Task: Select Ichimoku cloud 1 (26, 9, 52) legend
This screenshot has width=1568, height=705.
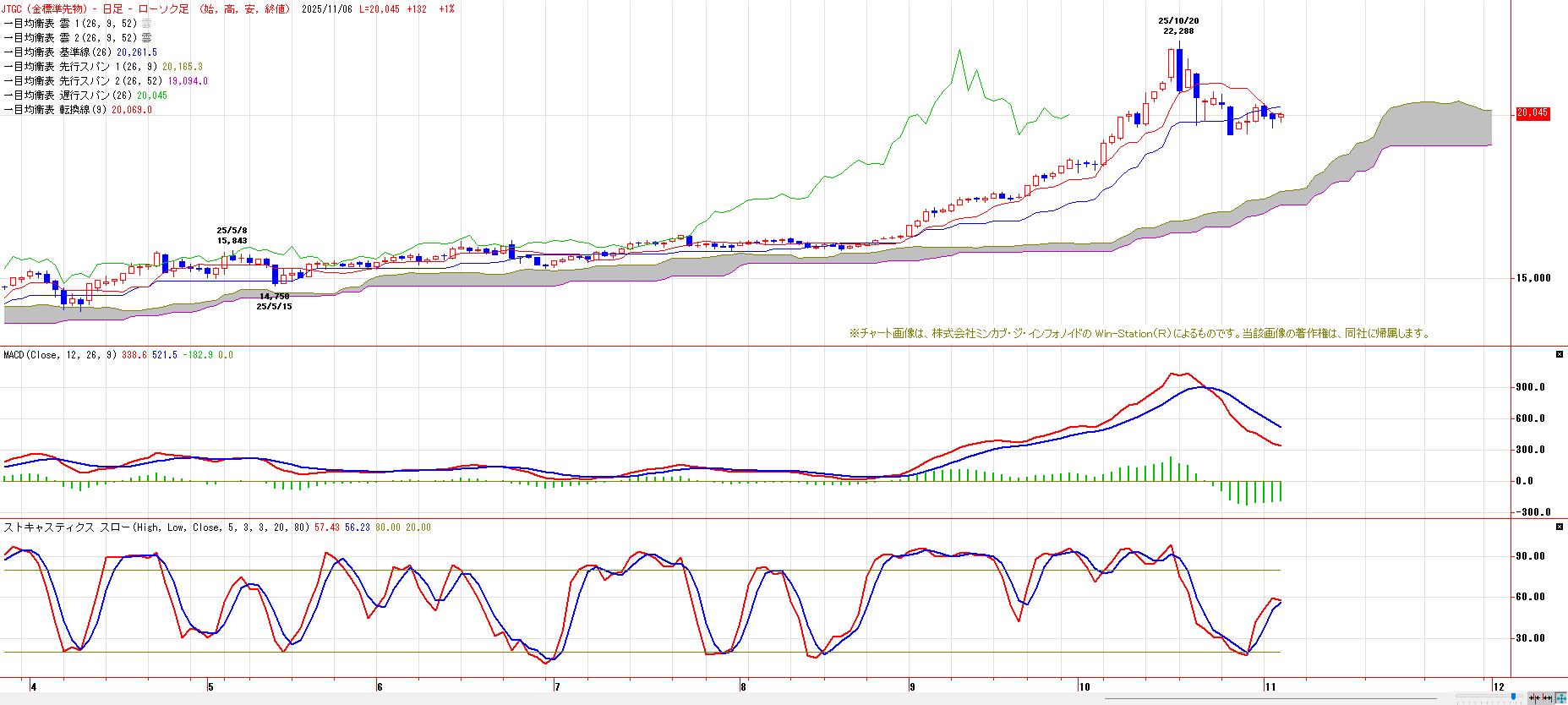Action: pyautogui.click(x=78, y=23)
